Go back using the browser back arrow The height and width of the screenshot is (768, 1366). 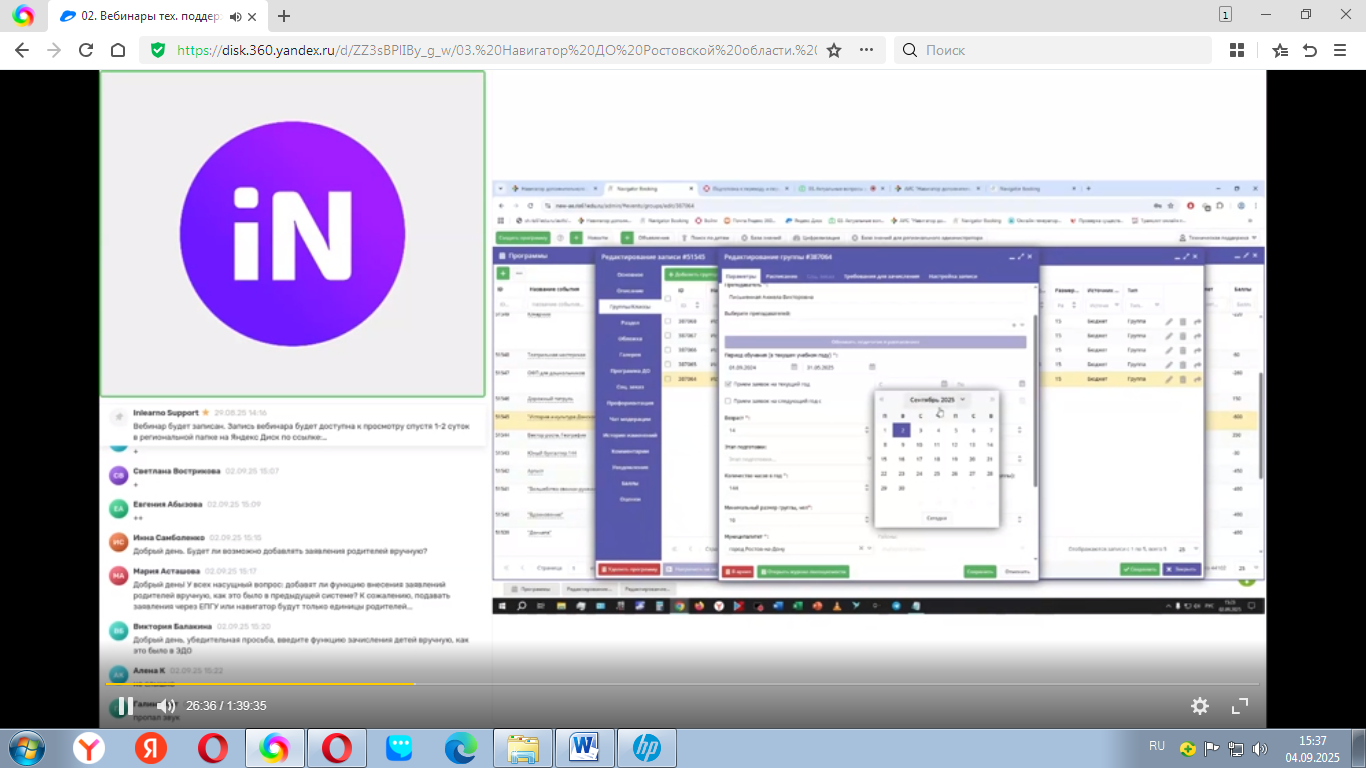pyautogui.click(x=22, y=51)
